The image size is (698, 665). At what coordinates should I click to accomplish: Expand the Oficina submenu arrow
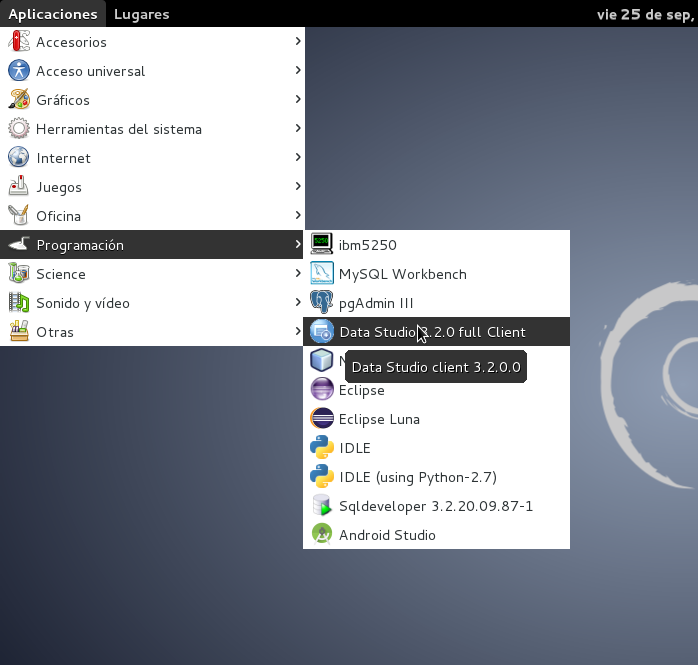(298, 215)
